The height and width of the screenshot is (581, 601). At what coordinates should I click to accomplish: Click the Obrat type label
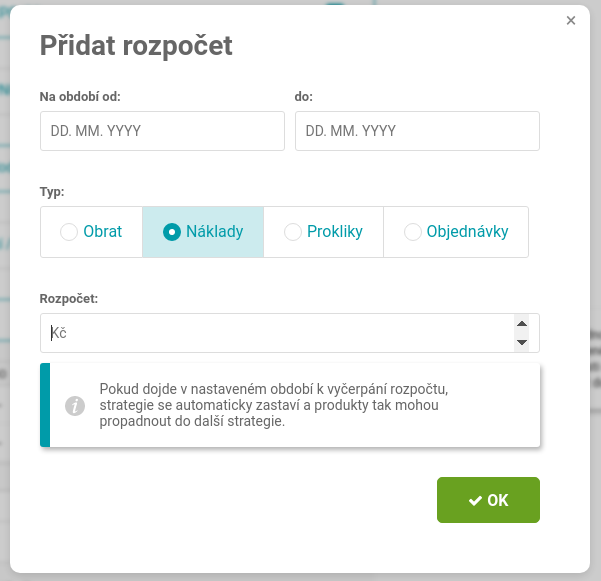[103, 231]
